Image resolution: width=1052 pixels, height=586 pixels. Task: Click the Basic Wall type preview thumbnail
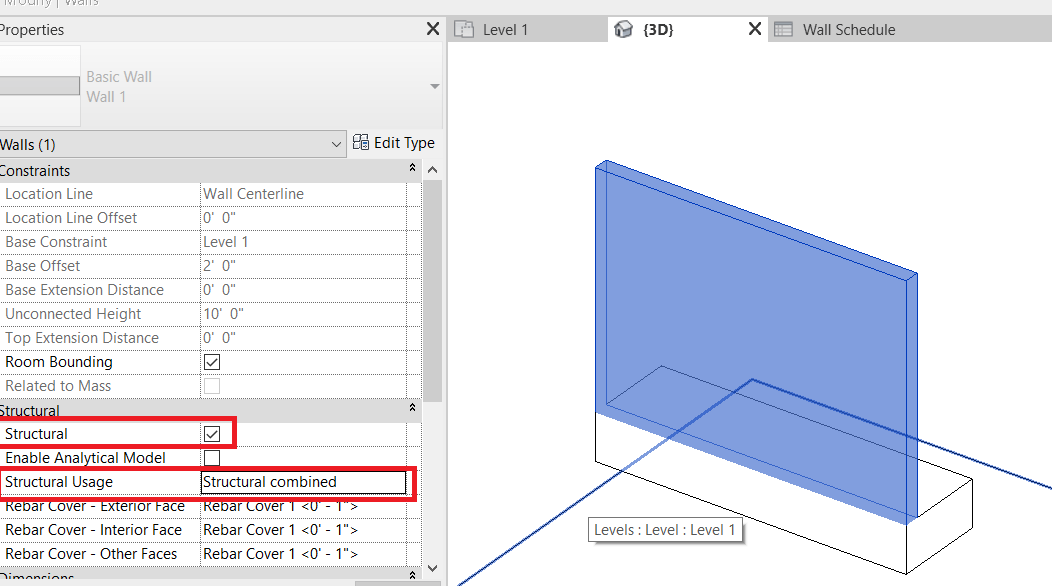click(x=40, y=85)
